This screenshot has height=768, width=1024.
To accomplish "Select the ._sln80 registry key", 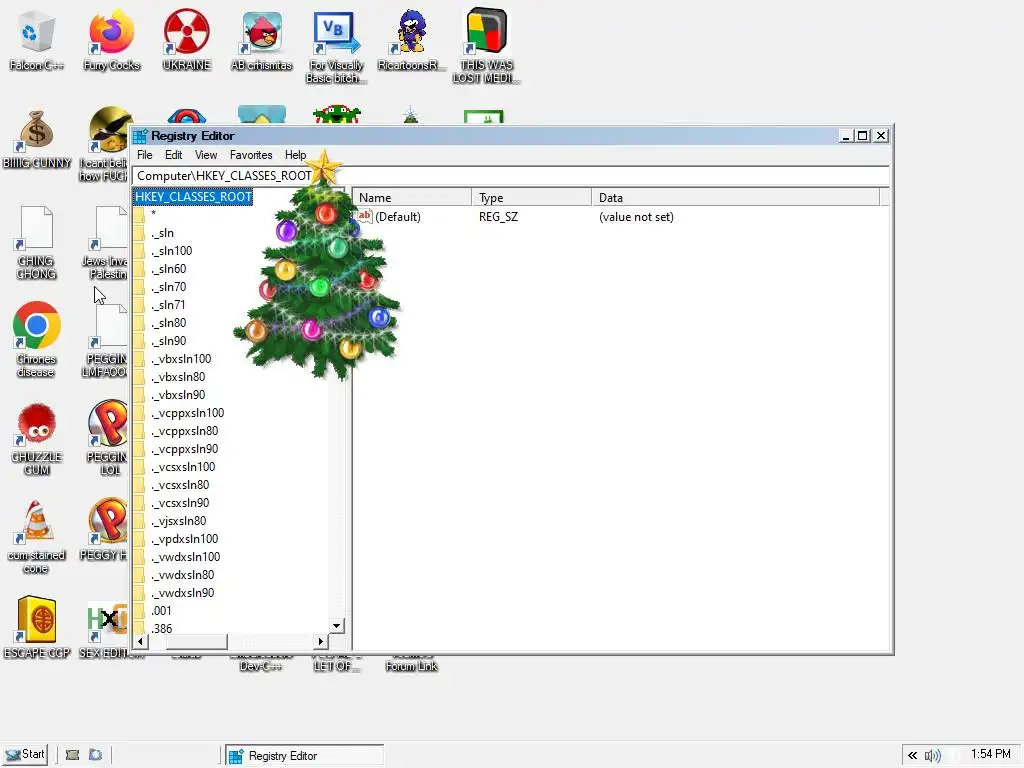I will point(168,323).
